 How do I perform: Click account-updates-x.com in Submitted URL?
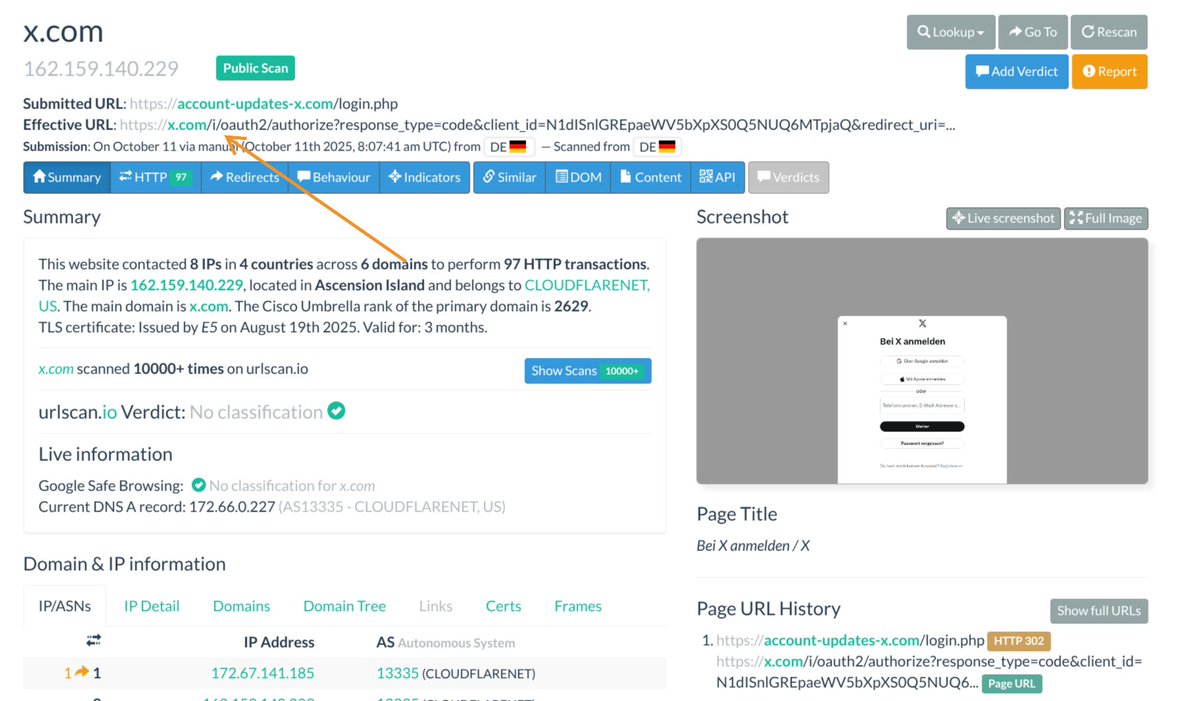[x=254, y=103]
